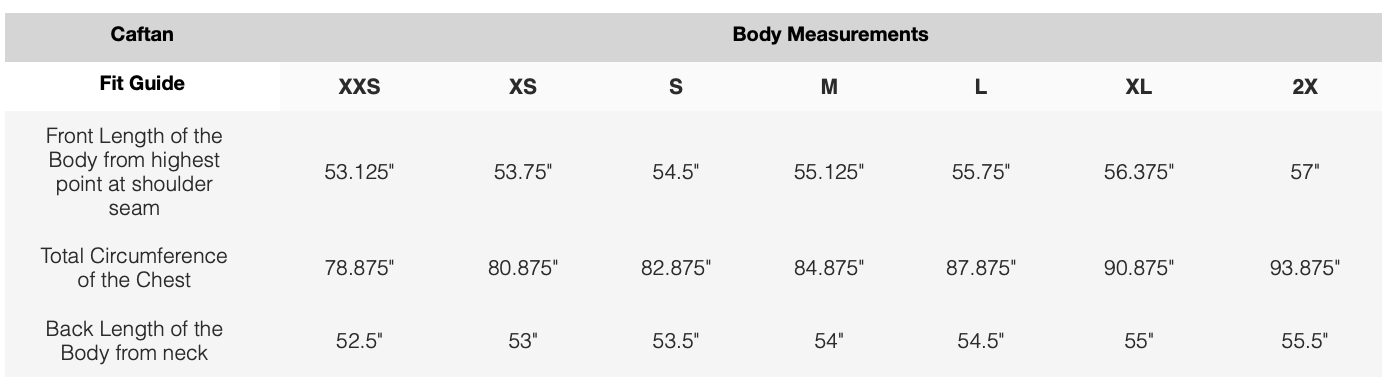Image resolution: width=1398 pixels, height=388 pixels.
Task: Click the L size column header
Action: tap(981, 87)
